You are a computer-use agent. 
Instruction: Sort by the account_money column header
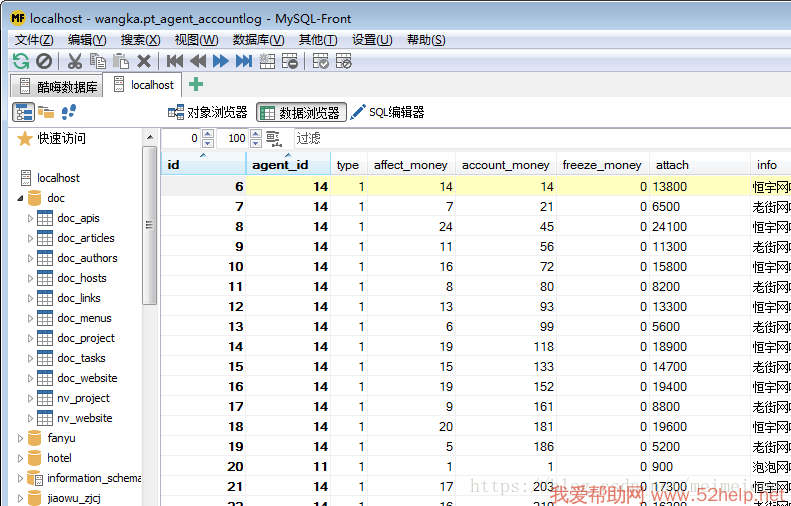click(x=505, y=165)
